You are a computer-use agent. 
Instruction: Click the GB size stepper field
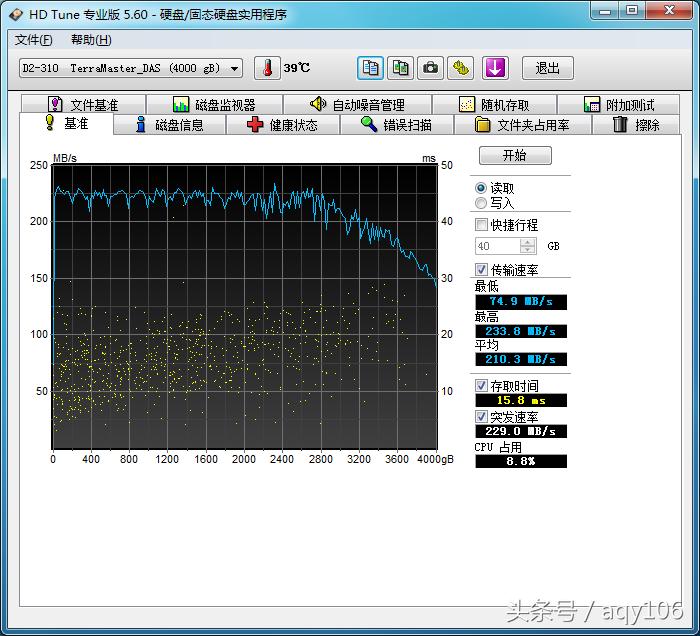point(498,246)
